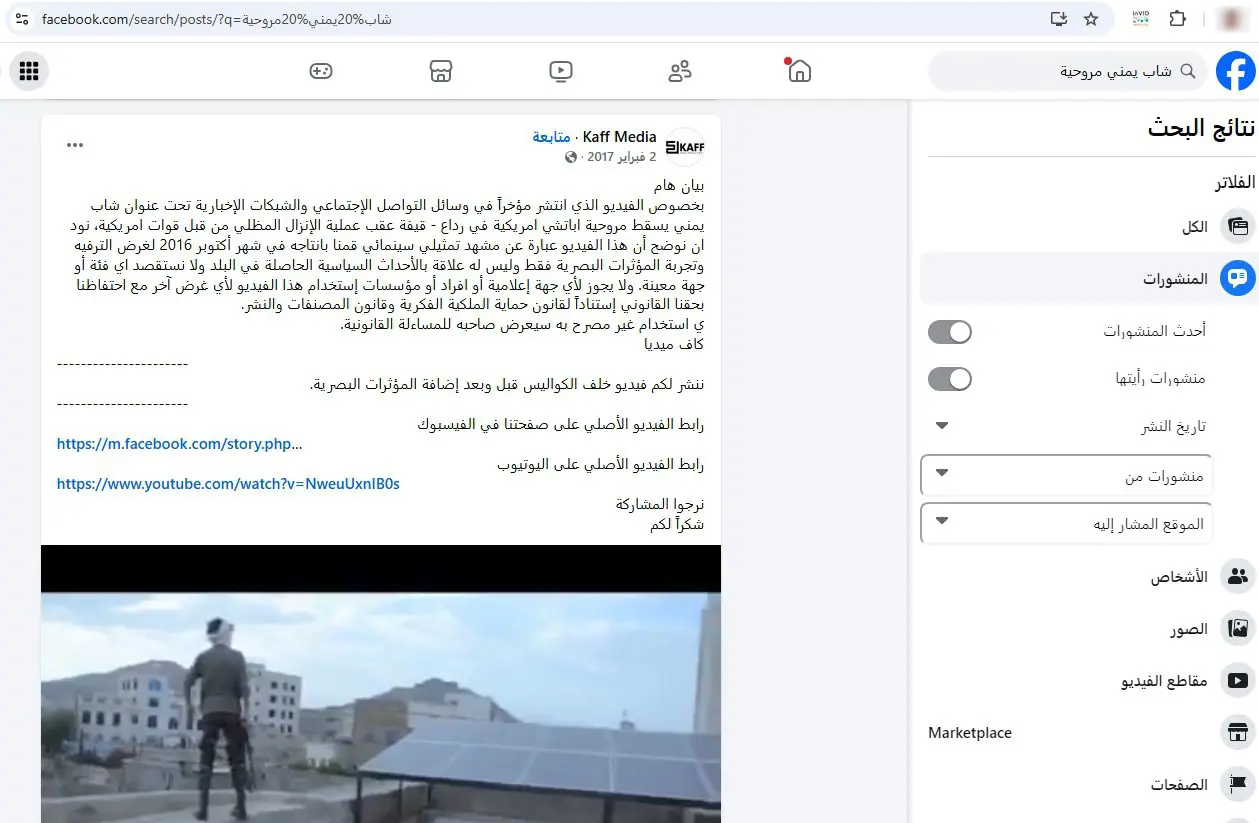The width and height of the screenshot is (1259, 823).
Task: Click the الأشخاص people filter icon
Action: (x=1238, y=577)
